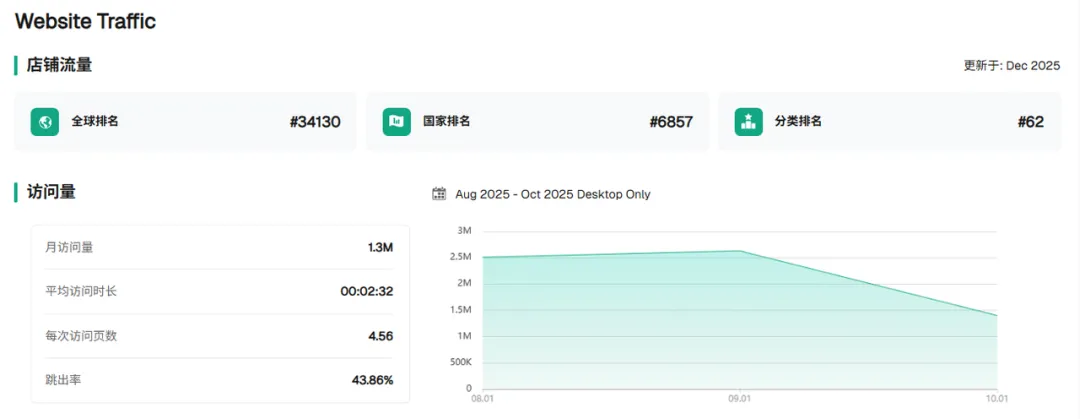Click the globe icon beside 全球排名
This screenshot has width=1080, height=419.
click(45, 122)
